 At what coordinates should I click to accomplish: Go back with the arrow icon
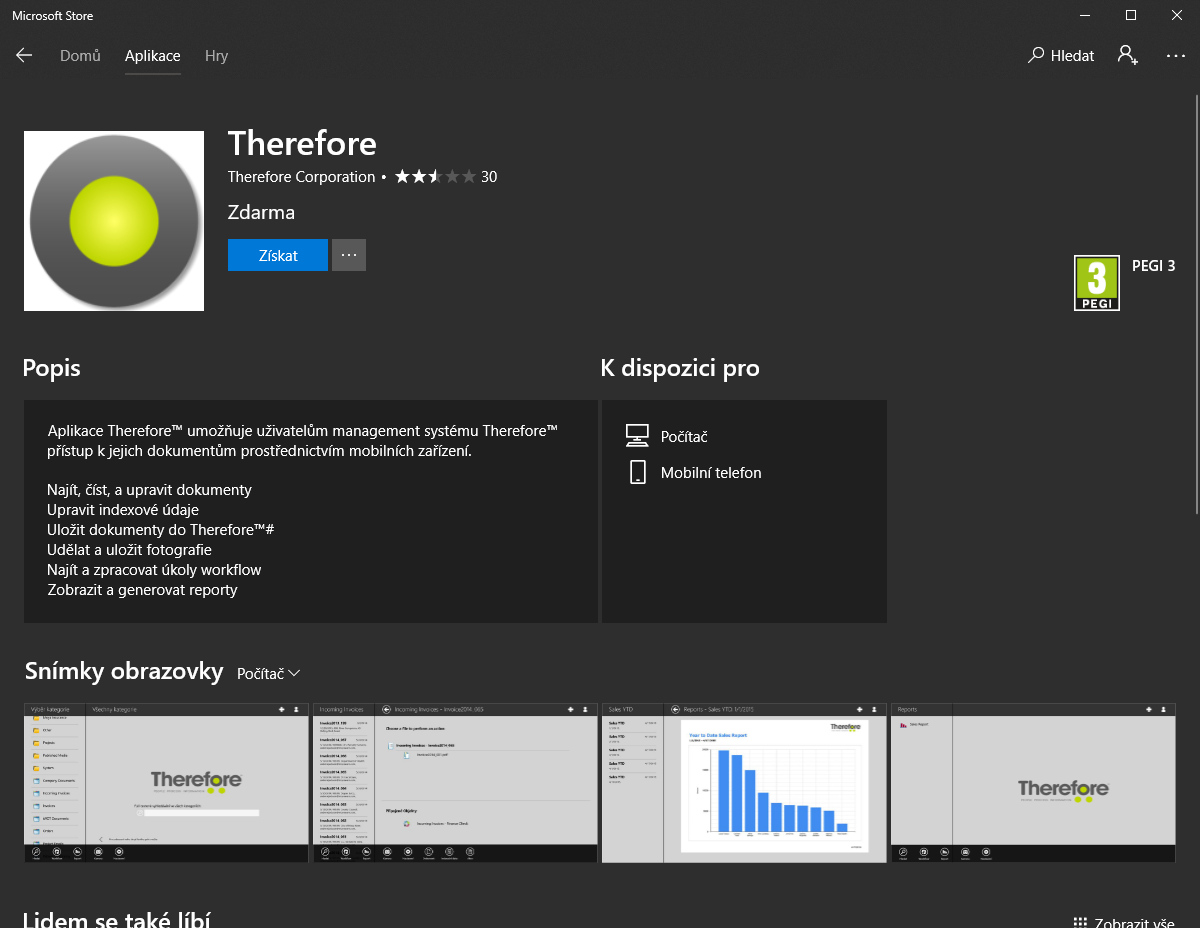(x=24, y=56)
